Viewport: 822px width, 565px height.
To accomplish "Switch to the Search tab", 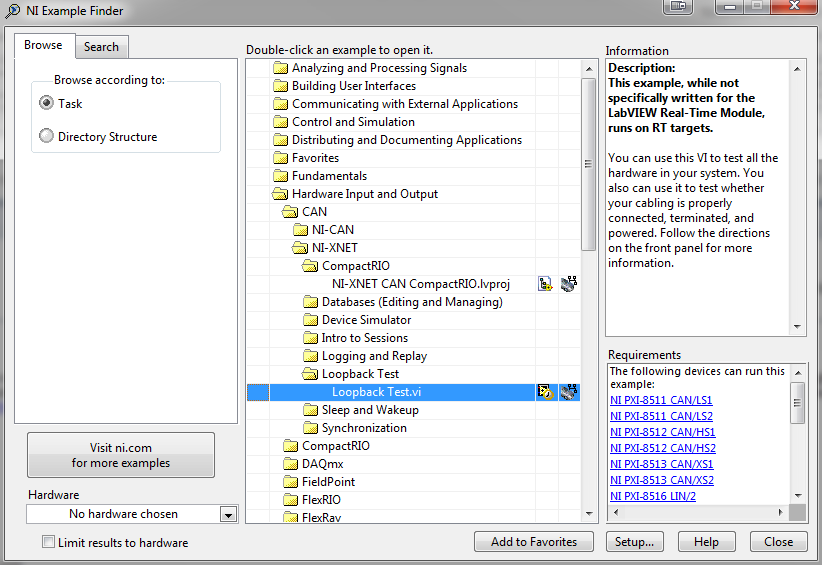I will click(x=101, y=47).
